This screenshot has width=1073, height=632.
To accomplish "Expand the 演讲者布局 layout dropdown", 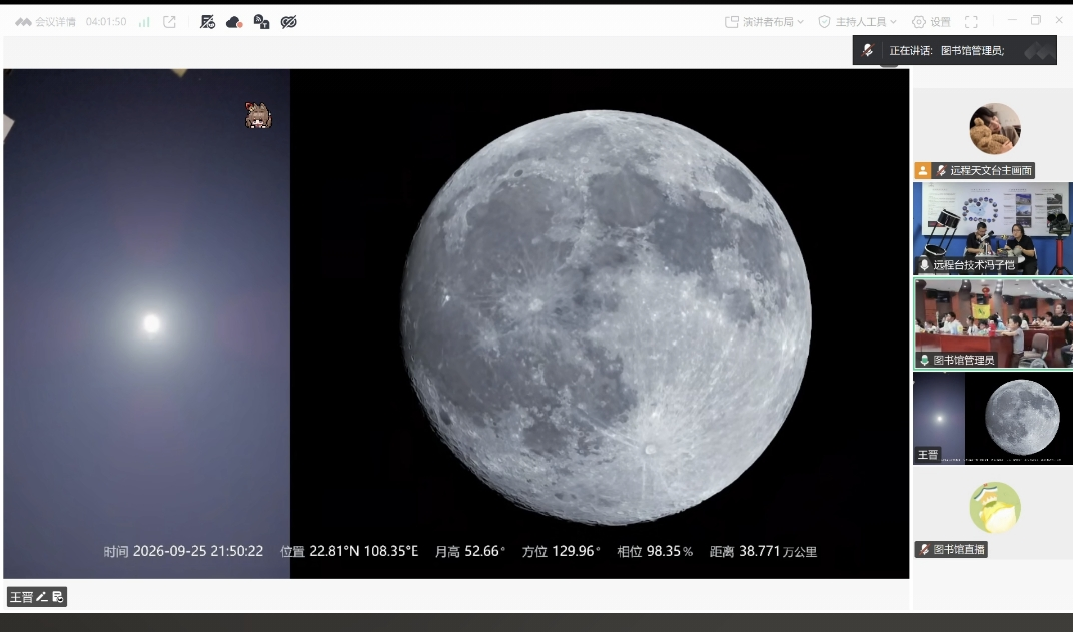I will coord(764,22).
